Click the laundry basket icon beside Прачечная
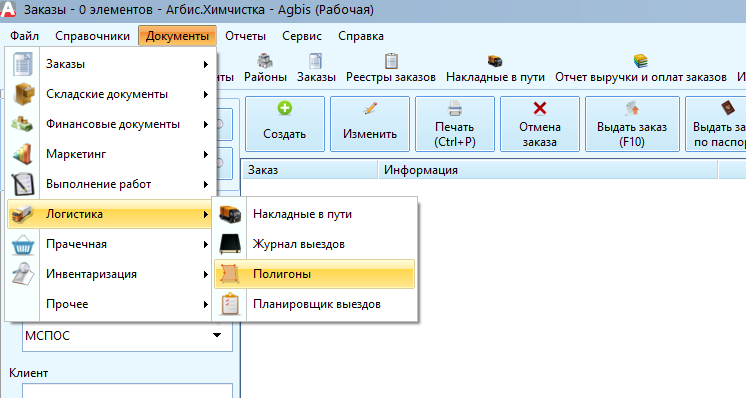The width and height of the screenshot is (746, 398). click(x=23, y=244)
